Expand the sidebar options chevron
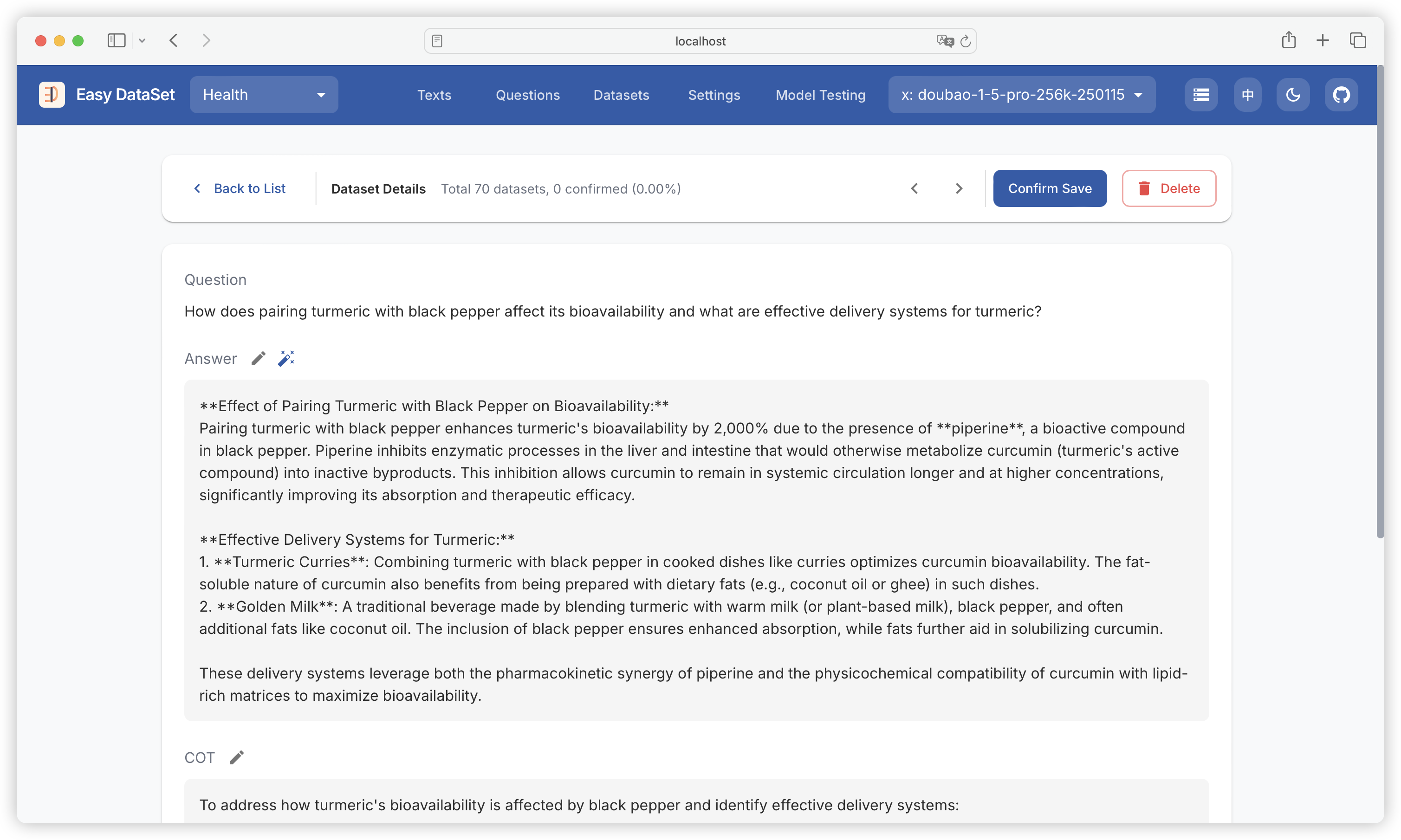The image size is (1401, 840). (142, 41)
